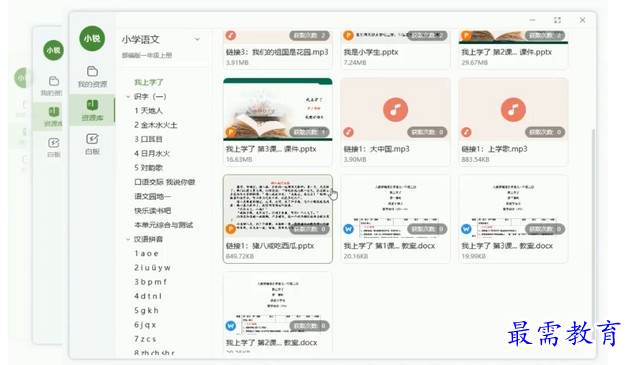Image resolution: width=629 pixels, height=365 pixels.
Task: Open the 我的资源 section in front sidebar
Action: click(92, 76)
